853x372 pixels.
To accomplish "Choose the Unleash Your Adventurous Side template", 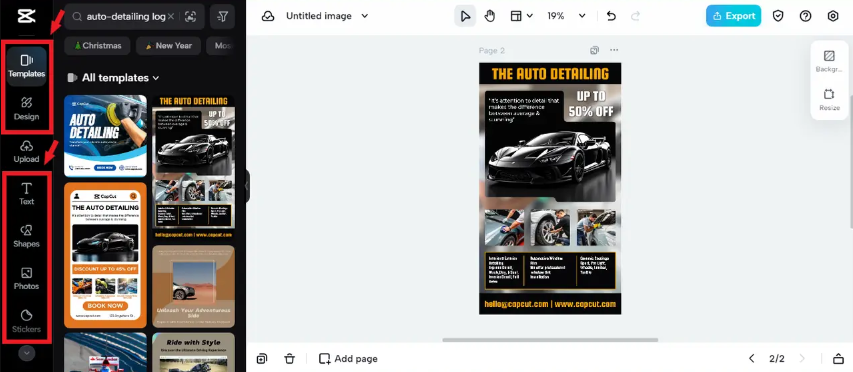I will pos(194,286).
